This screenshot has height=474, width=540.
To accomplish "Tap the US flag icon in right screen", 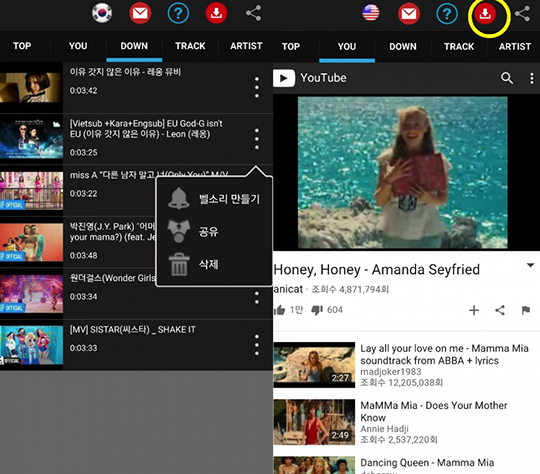I will [371, 13].
